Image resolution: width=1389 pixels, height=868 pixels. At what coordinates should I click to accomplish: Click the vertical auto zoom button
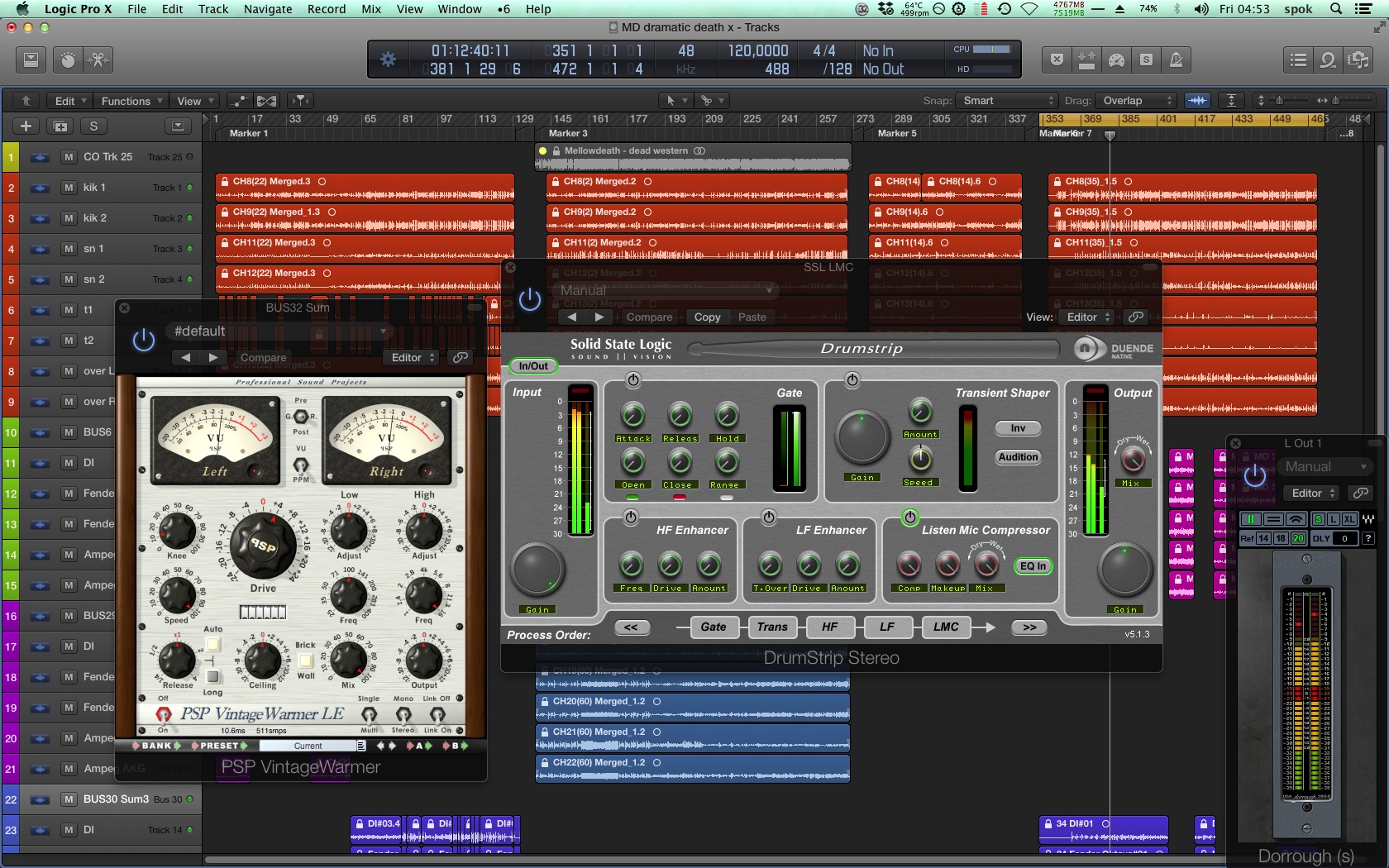(x=1231, y=101)
